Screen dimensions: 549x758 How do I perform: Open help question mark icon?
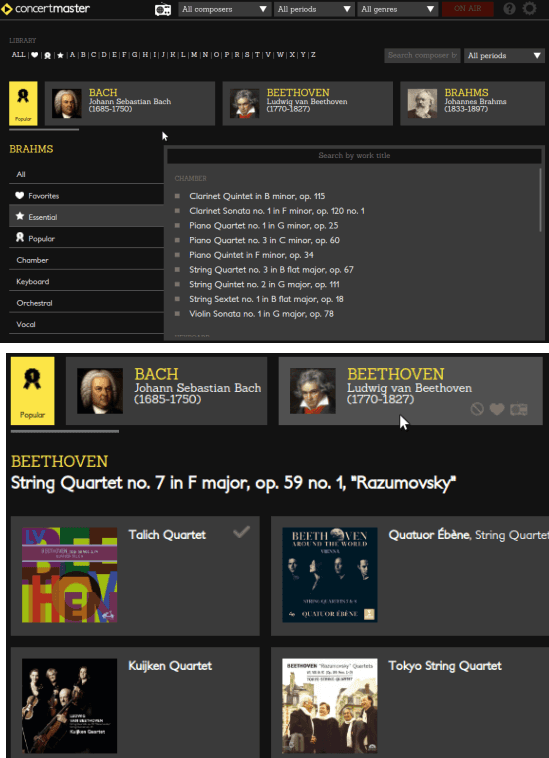pos(509,9)
